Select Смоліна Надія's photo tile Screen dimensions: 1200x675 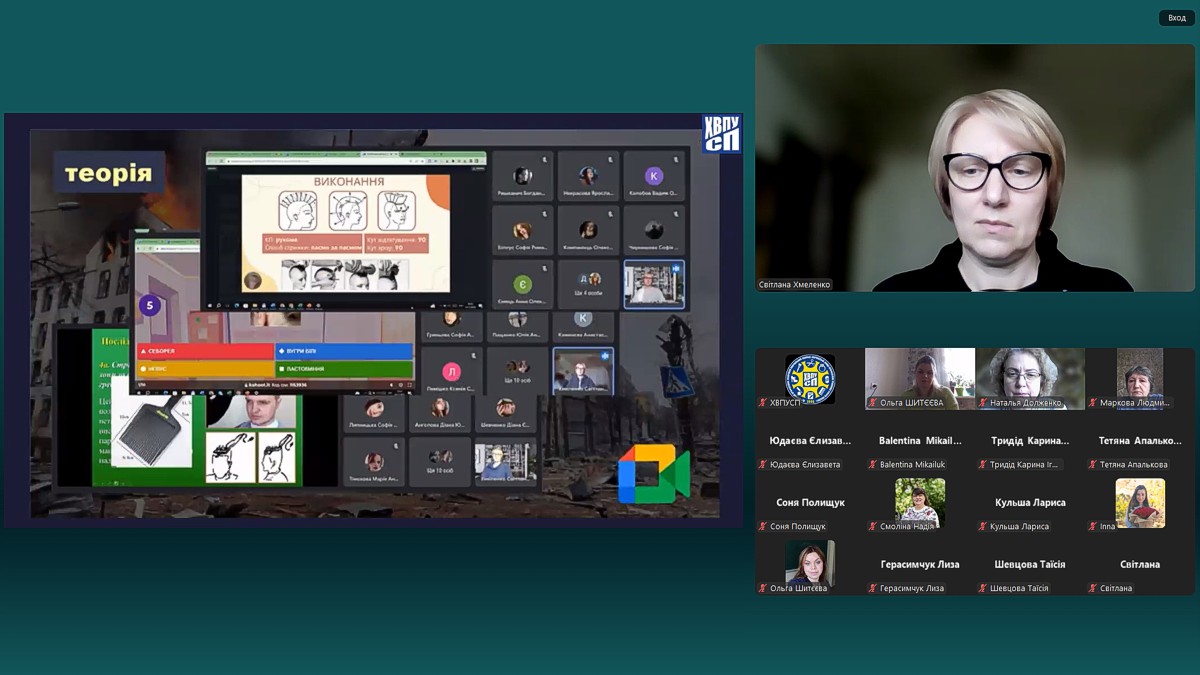tap(920, 502)
